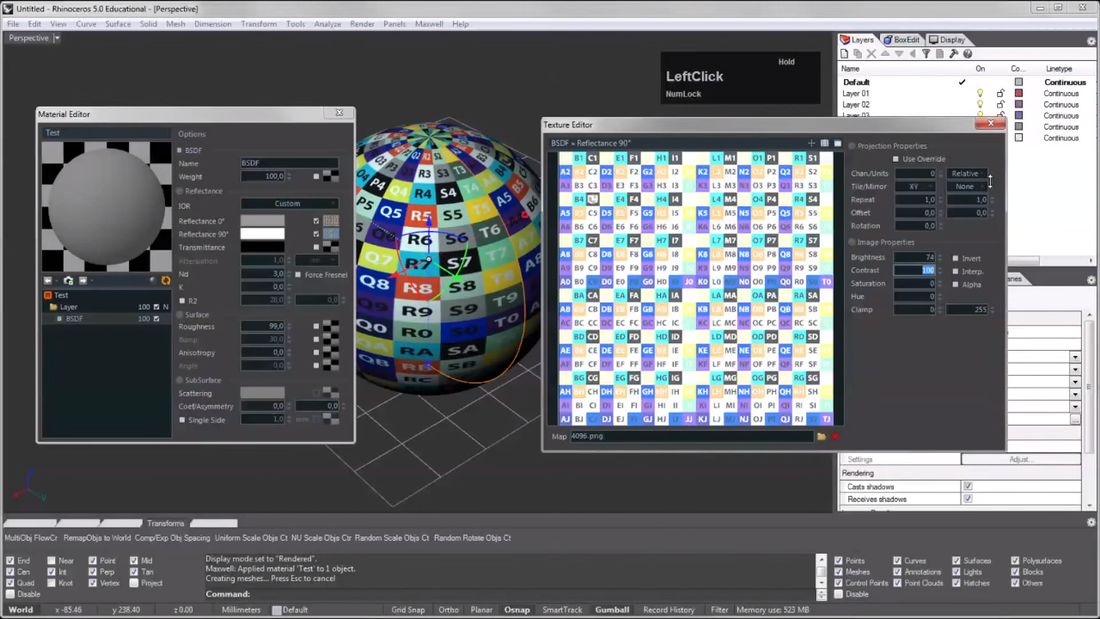
Task: Click the grid view icon in Texture Editor header
Action: [x=824, y=143]
